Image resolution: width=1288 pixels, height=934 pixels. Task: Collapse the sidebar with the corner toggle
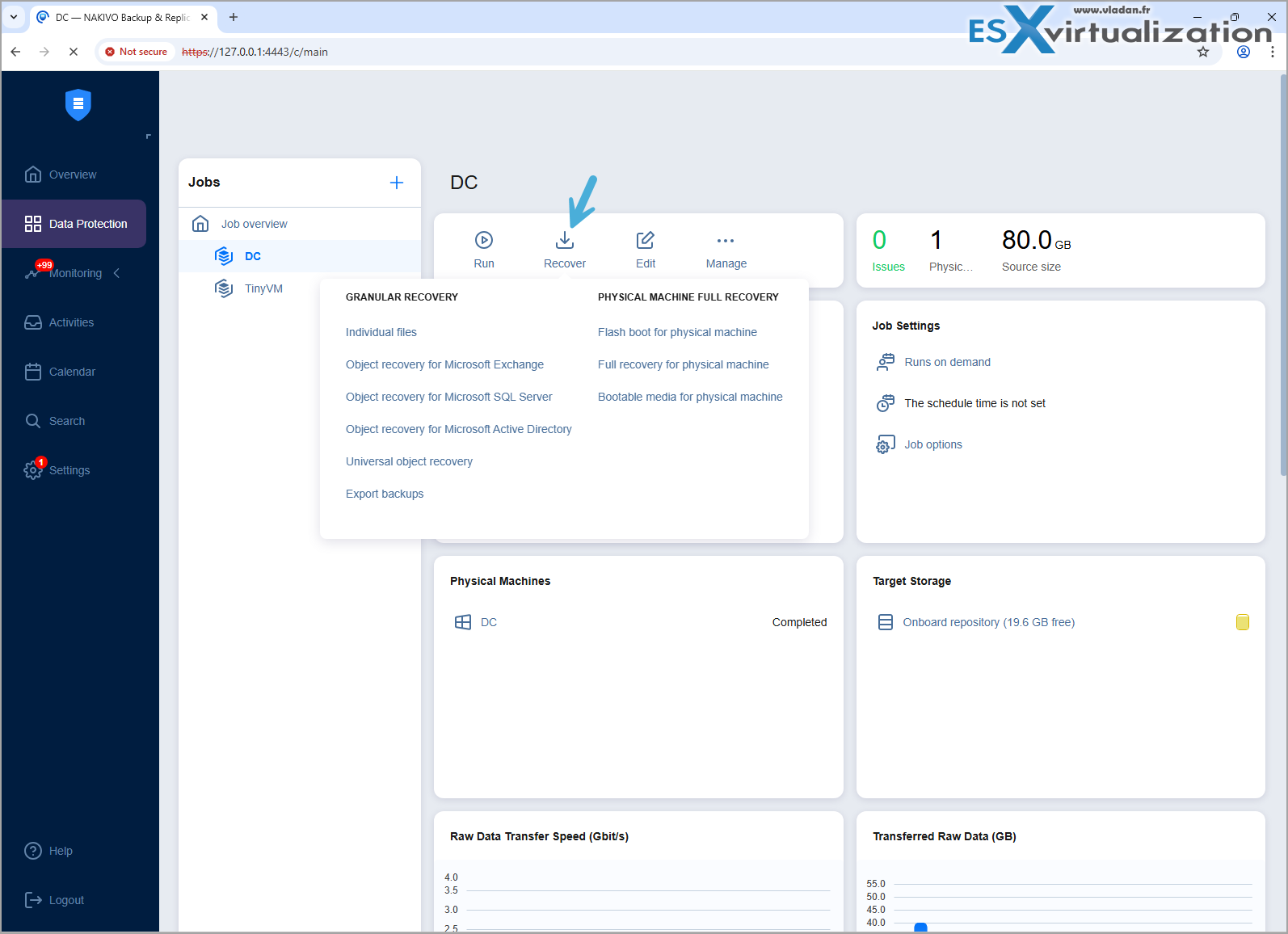148,137
